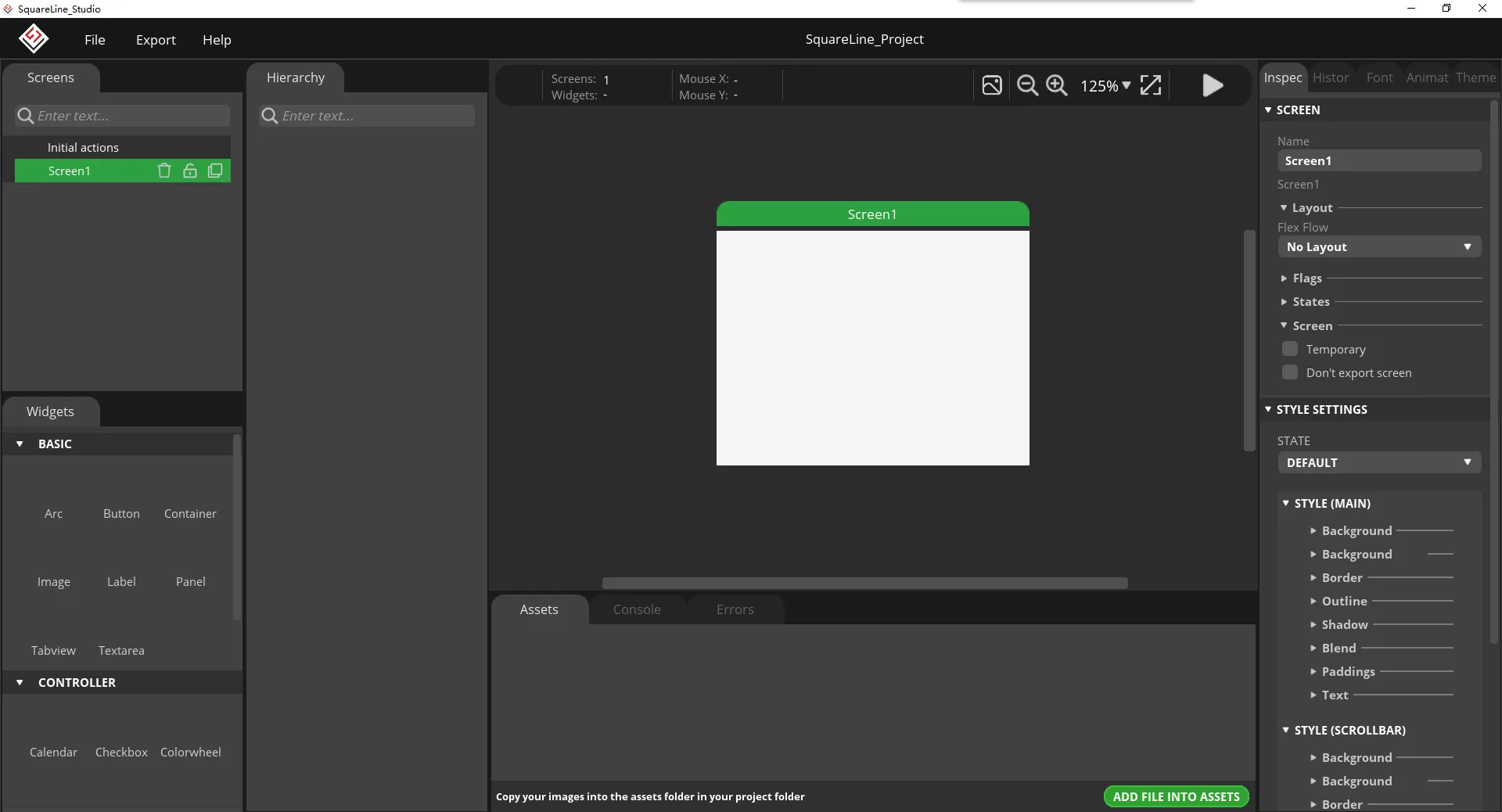Switch to the Animation tab
1502x812 pixels.
point(1427,77)
